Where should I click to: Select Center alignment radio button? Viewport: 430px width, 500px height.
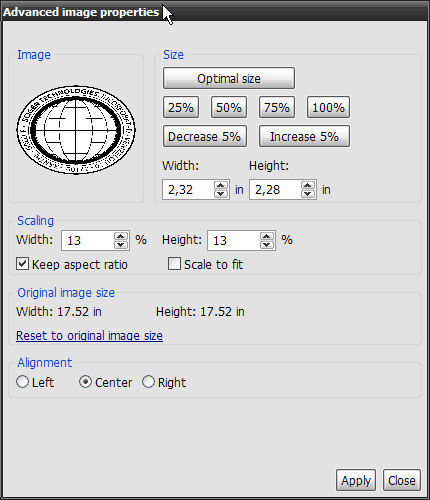[85, 382]
